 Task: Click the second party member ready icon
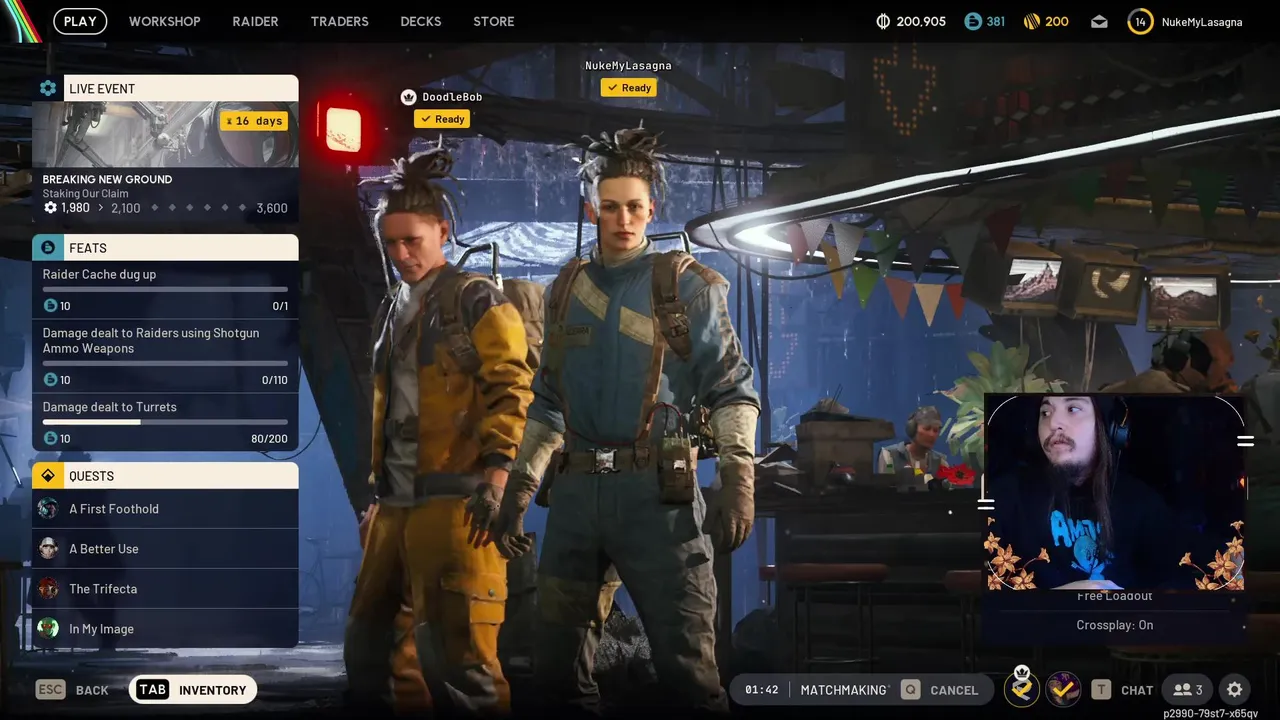1062,689
